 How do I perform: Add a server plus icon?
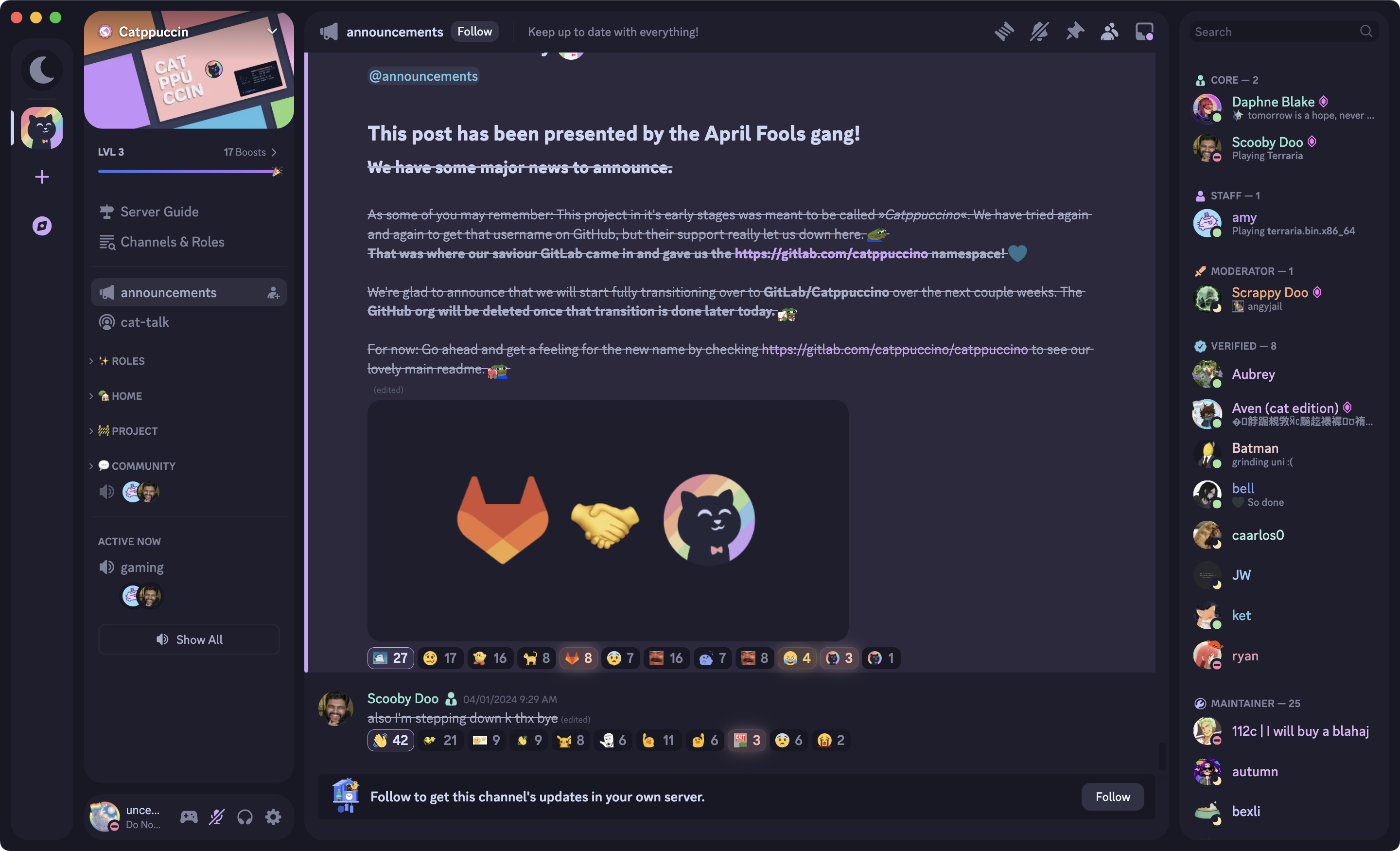click(42, 177)
